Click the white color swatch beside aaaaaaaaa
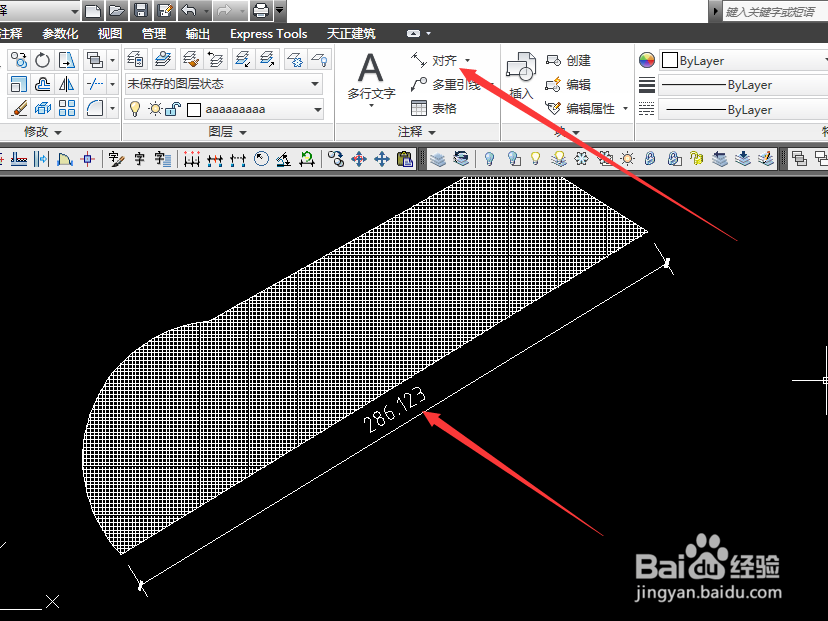The height and width of the screenshot is (621, 828). coord(194,109)
